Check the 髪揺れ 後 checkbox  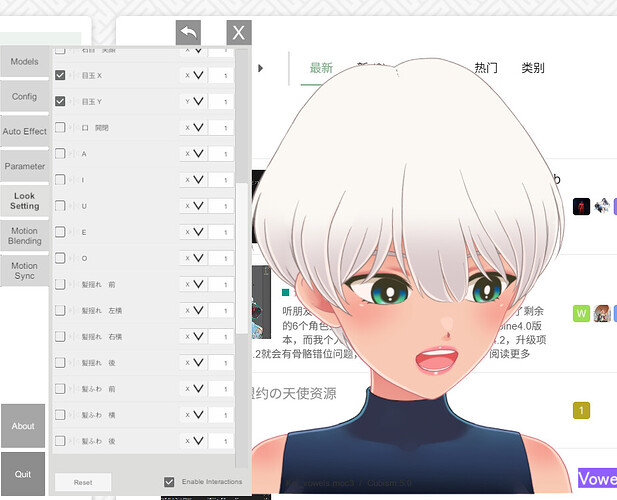coord(60,362)
